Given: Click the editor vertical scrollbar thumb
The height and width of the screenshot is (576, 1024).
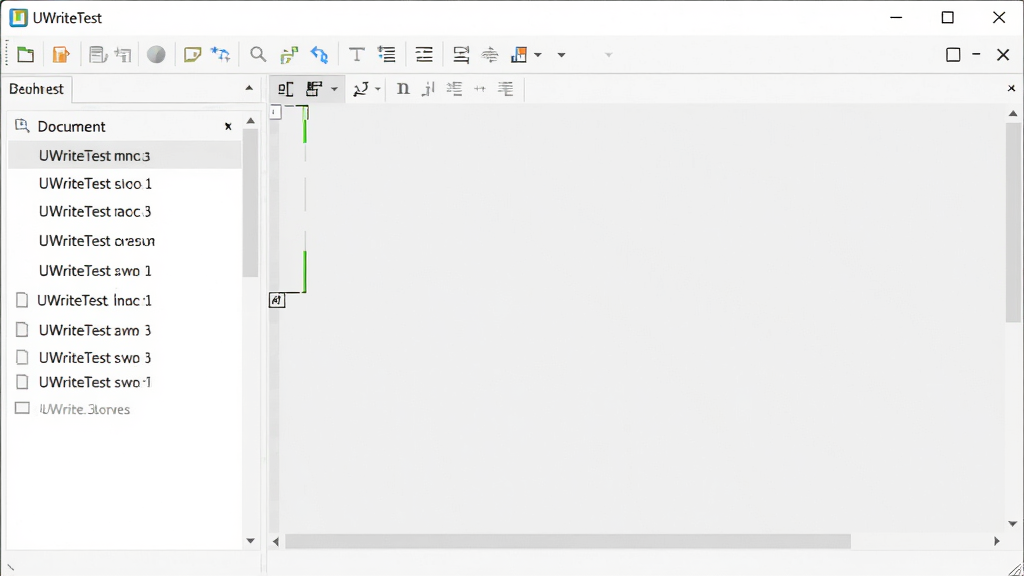Looking at the screenshot, I should click(x=1013, y=222).
